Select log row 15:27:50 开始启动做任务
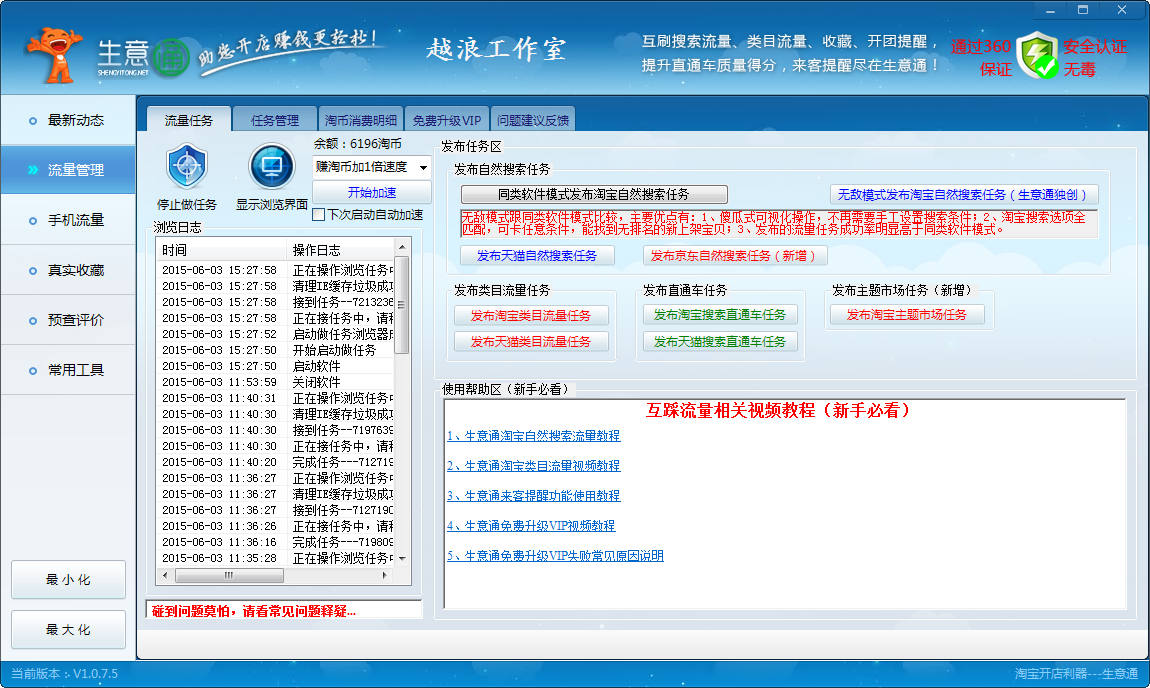Image resolution: width=1150 pixels, height=688 pixels. [x=276, y=350]
